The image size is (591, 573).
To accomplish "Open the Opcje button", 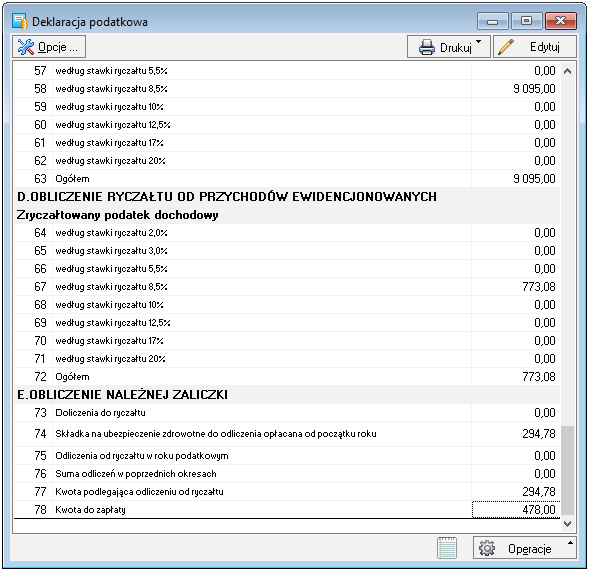I will (49, 47).
